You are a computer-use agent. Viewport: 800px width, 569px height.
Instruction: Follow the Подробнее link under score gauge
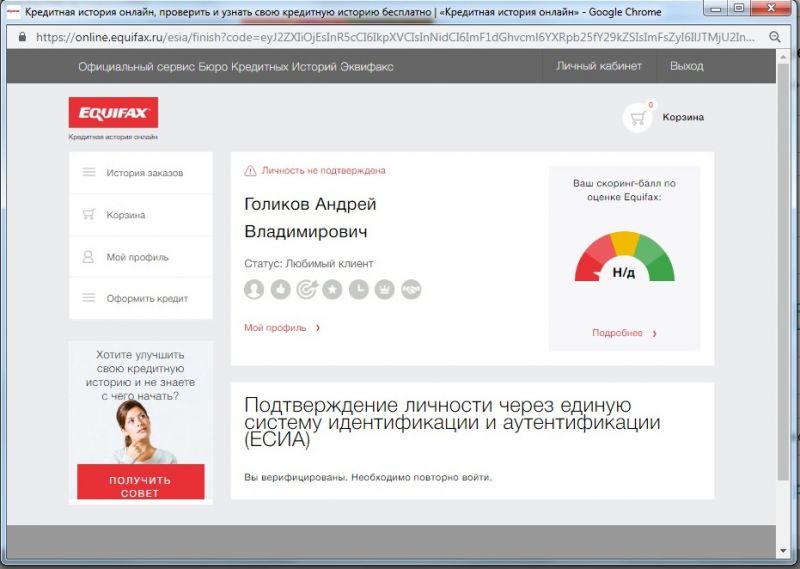click(x=617, y=333)
